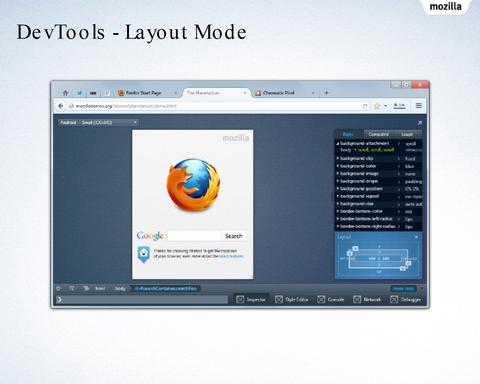Open the pinned Twitter tab
The height and width of the screenshot is (384, 480).
click(79, 93)
